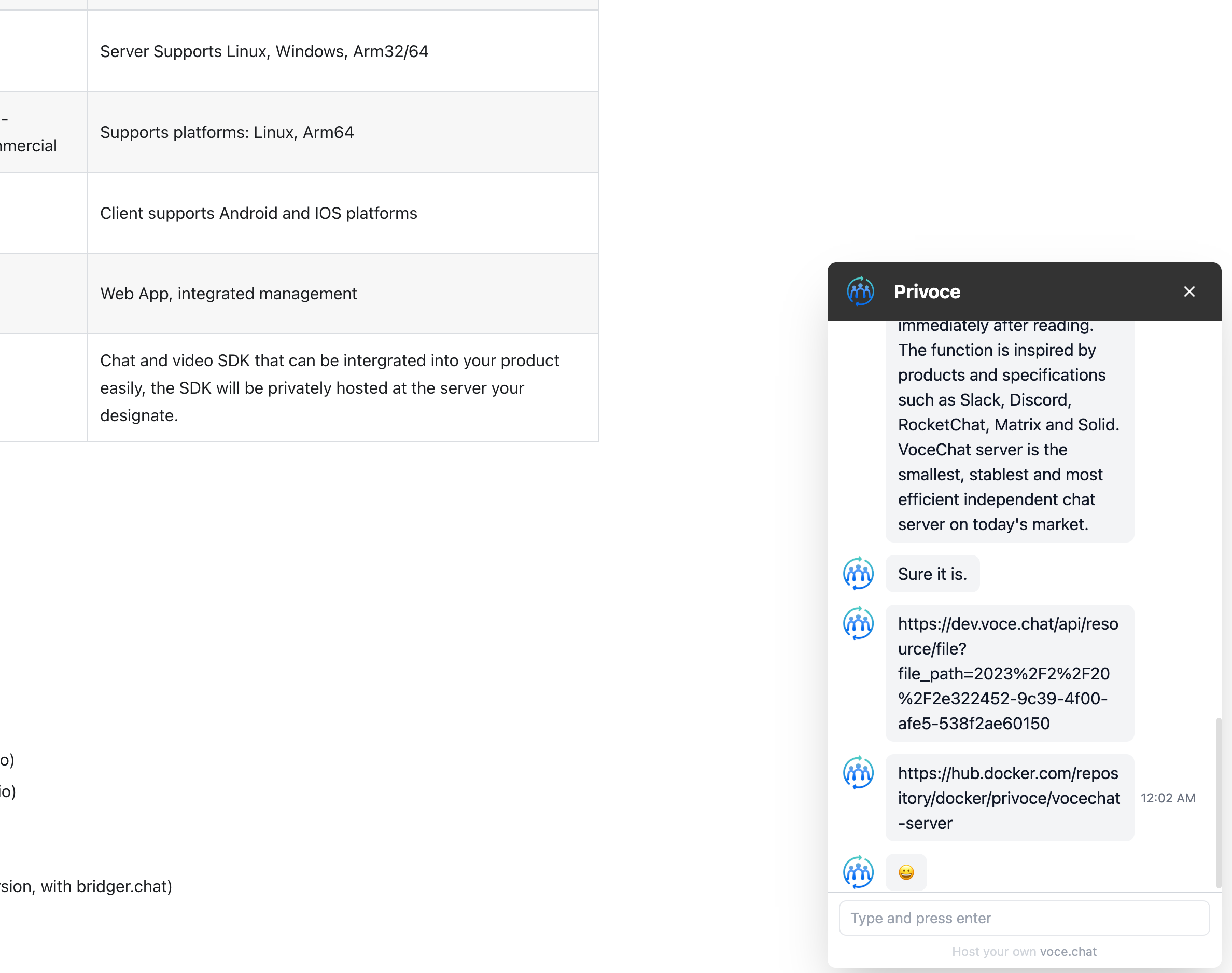Click the grinning emoji message bubble
The width and height of the screenshot is (1232, 973).
(906, 872)
